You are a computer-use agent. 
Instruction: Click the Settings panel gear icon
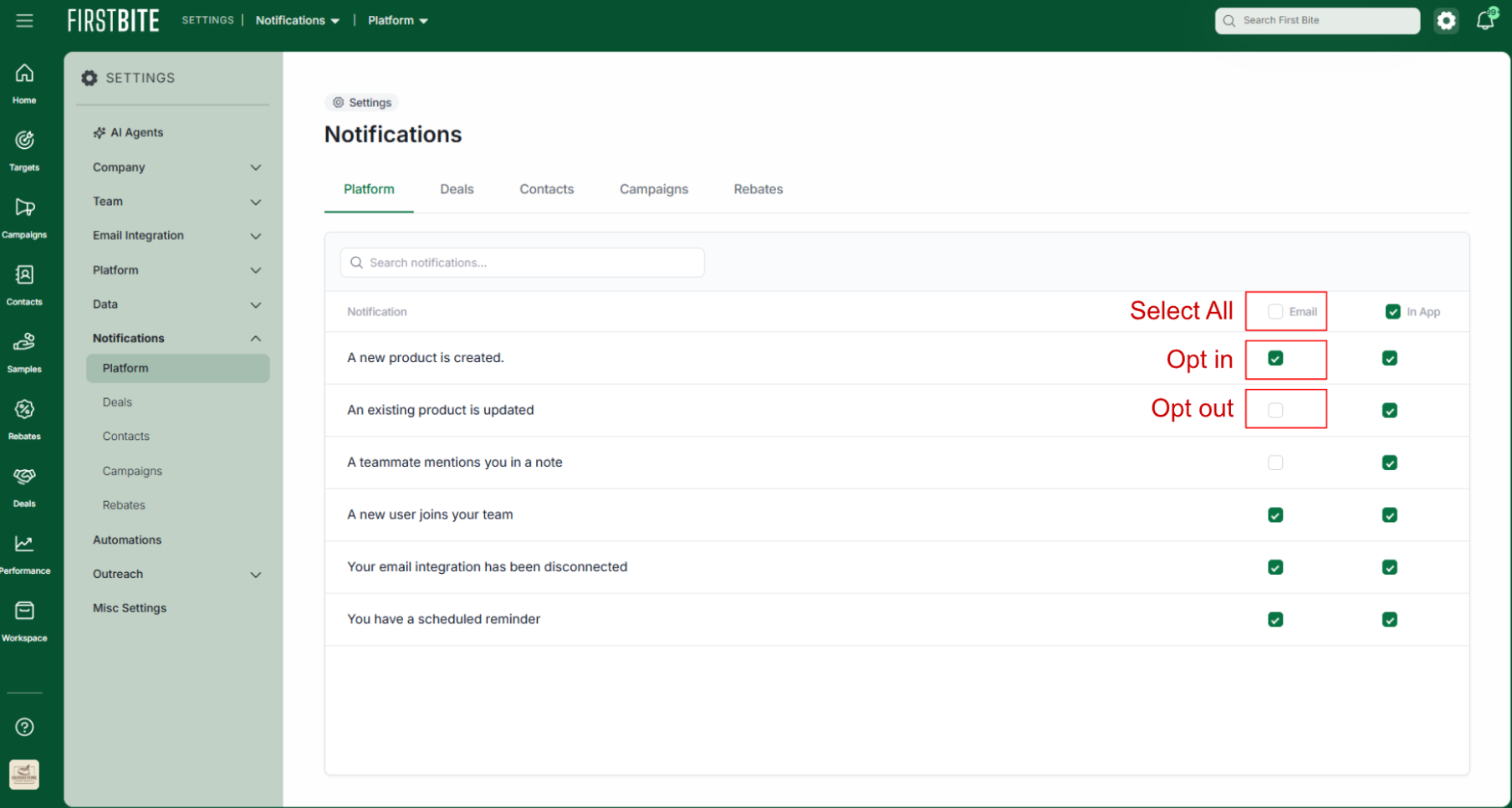89,78
